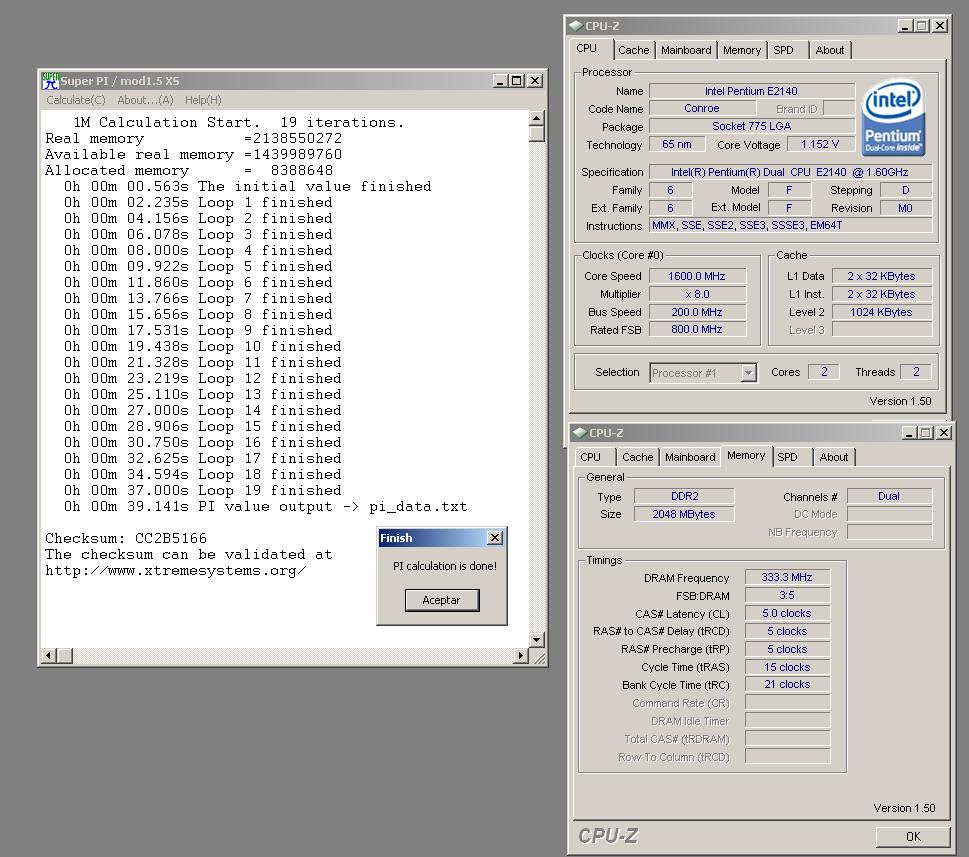Click the CAS# Latency value '5.0 clocks'
969x857 pixels.
tap(787, 613)
